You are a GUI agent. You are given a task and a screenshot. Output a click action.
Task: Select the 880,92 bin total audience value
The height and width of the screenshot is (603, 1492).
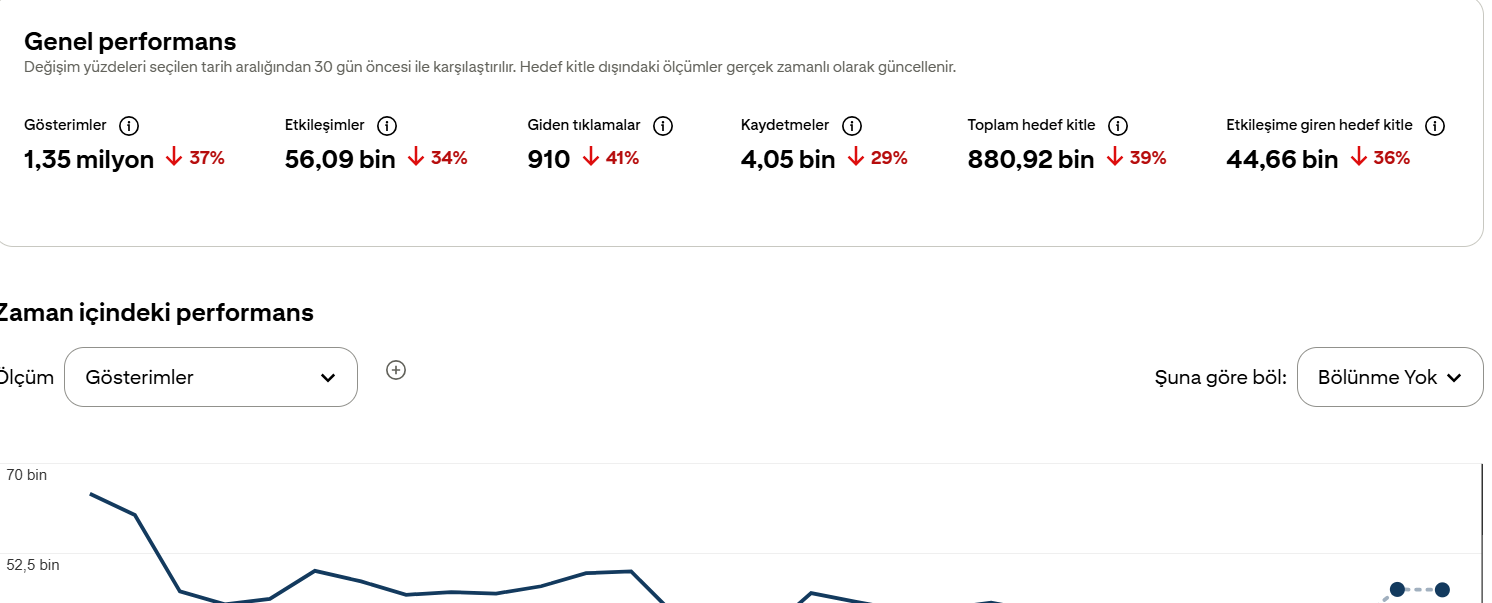(1031, 159)
